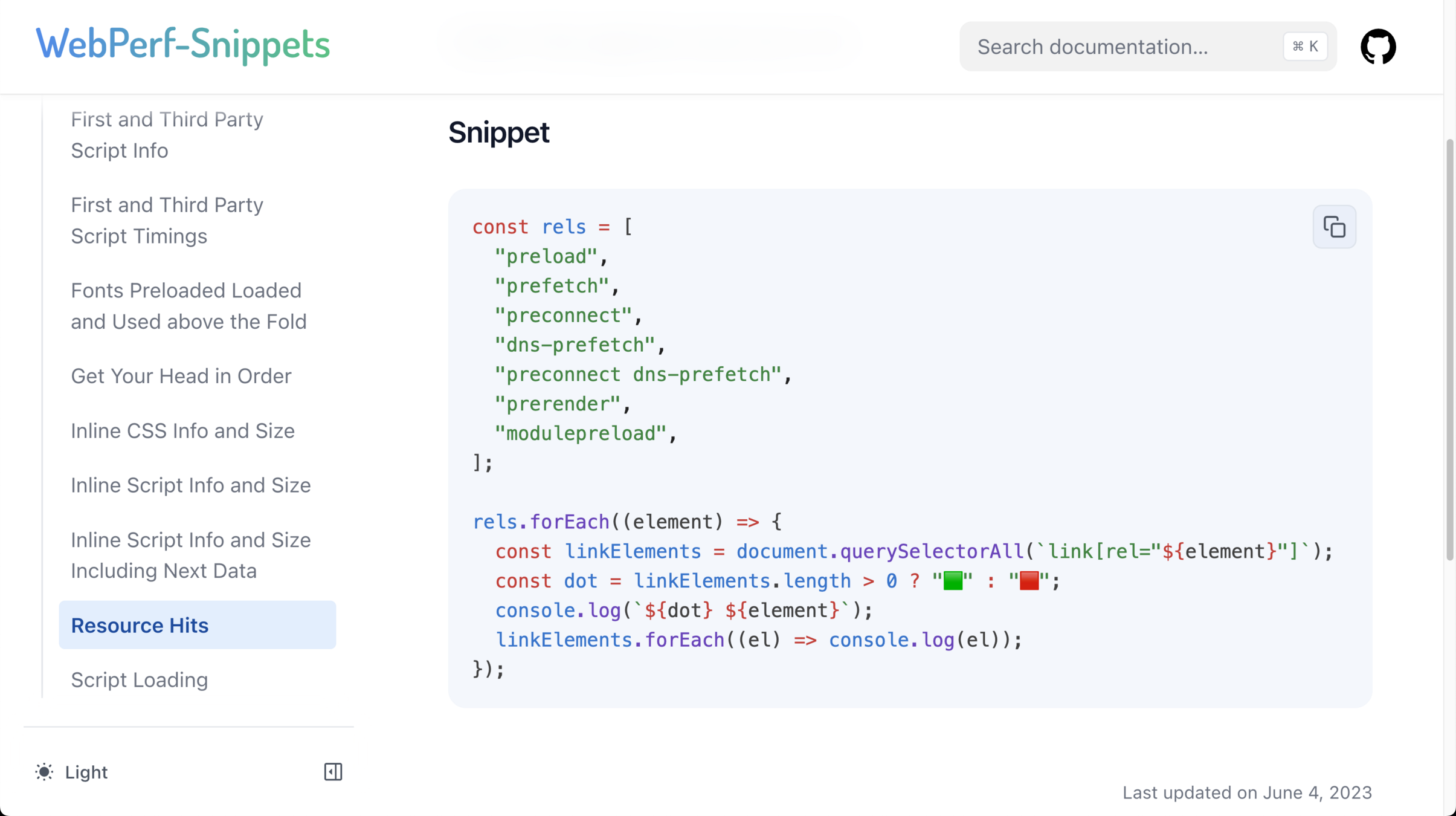Click the red square emoji in code
The width and height of the screenshot is (1456, 816).
(x=1029, y=581)
